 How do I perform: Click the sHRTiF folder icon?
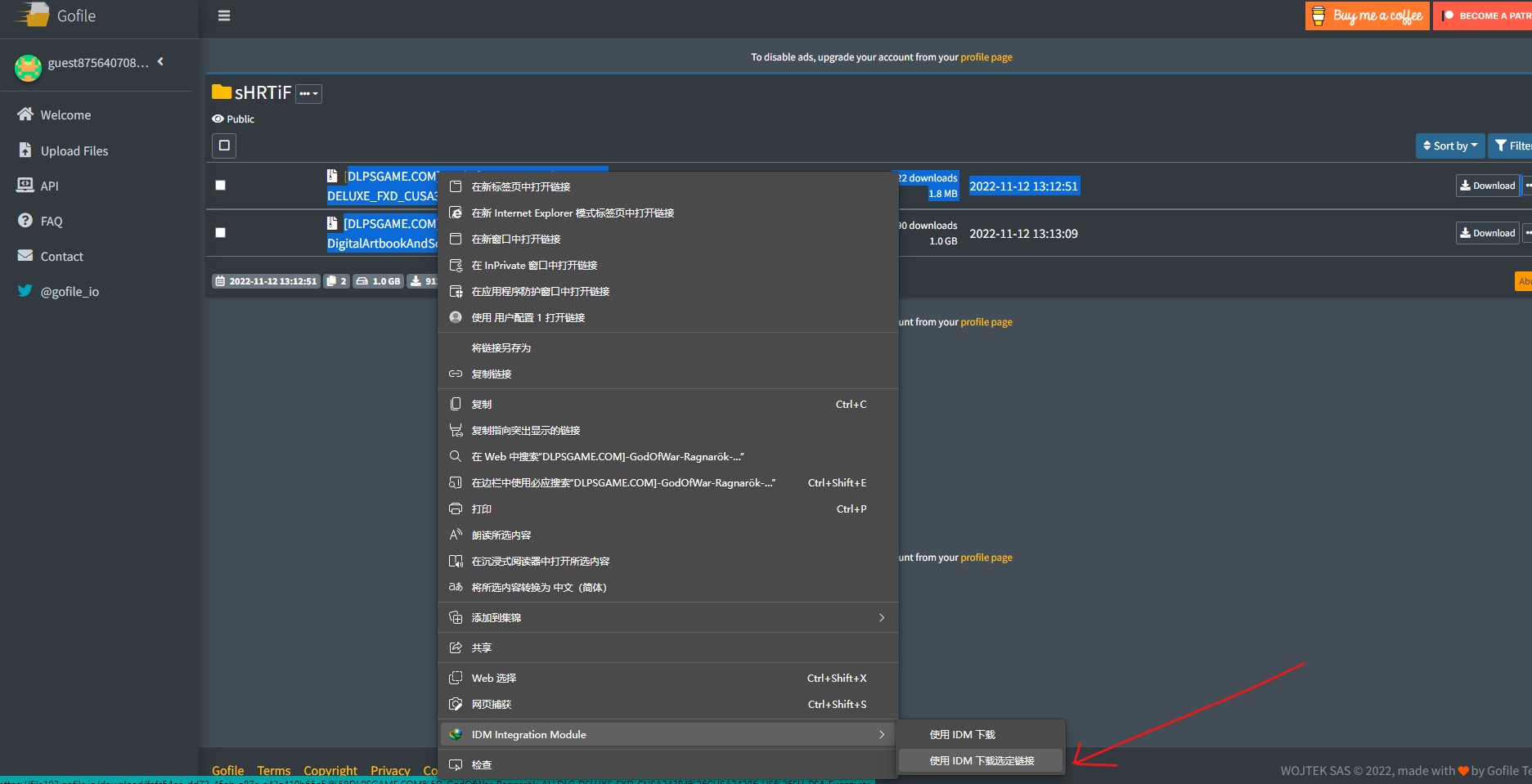coord(222,92)
